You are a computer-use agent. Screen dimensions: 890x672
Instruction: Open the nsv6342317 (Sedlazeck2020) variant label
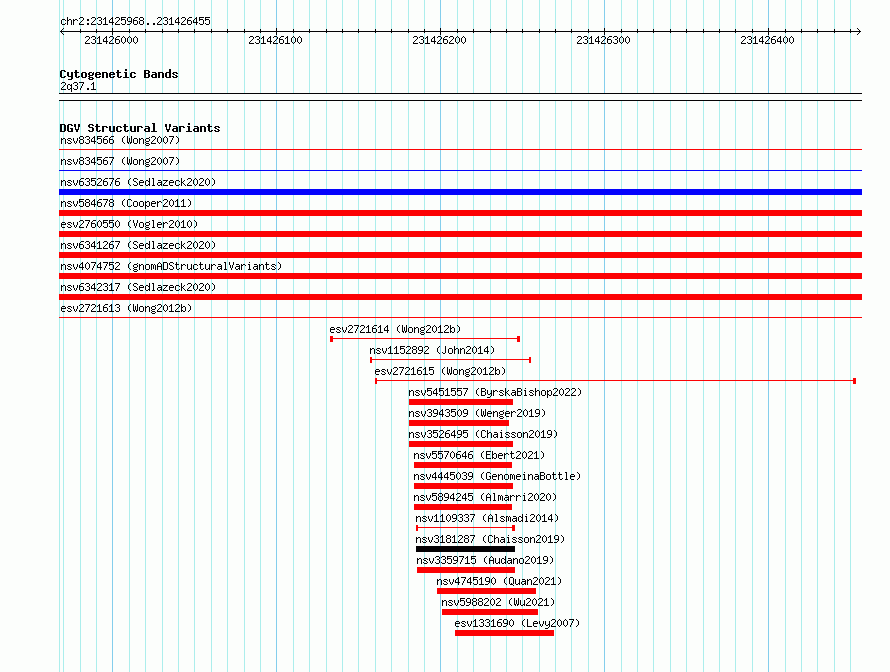[138, 287]
